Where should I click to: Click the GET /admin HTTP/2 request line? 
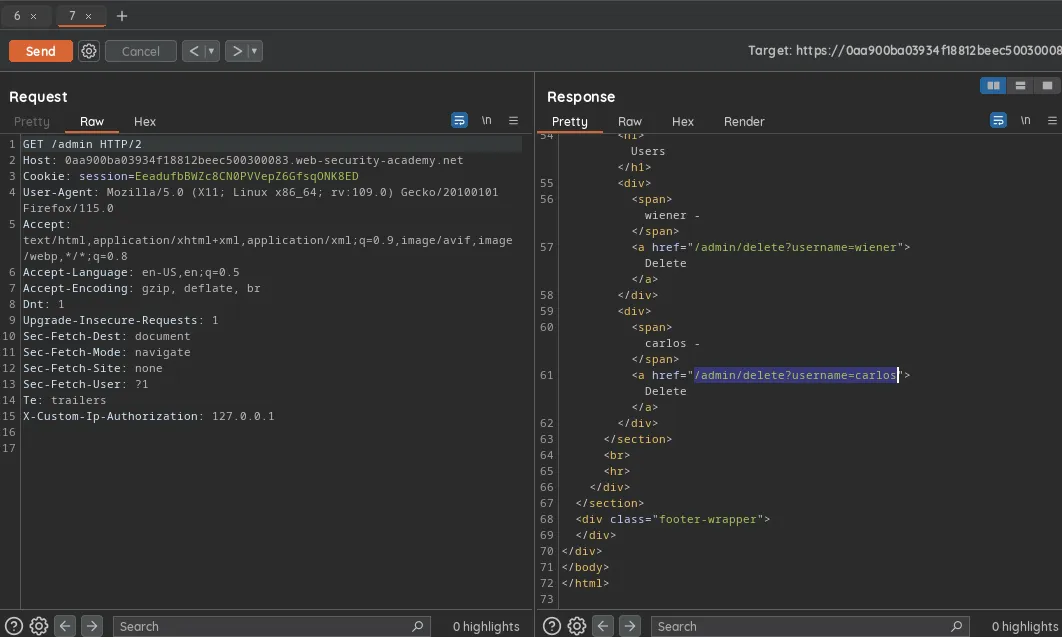tap(82, 144)
